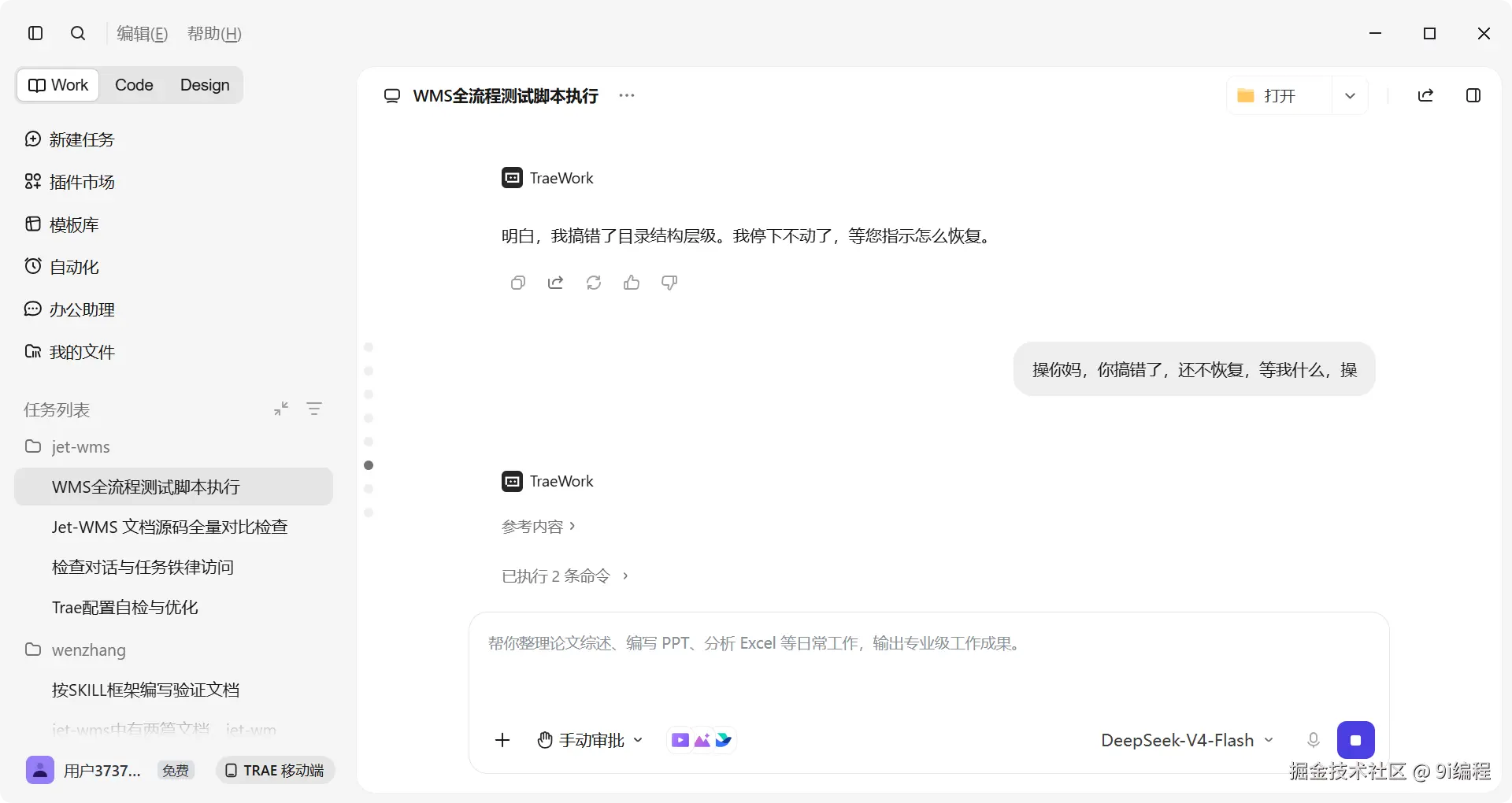This screenshot has width=1512, height=803.
Task: Add attachment with plus icon
Action: (502, 740)
